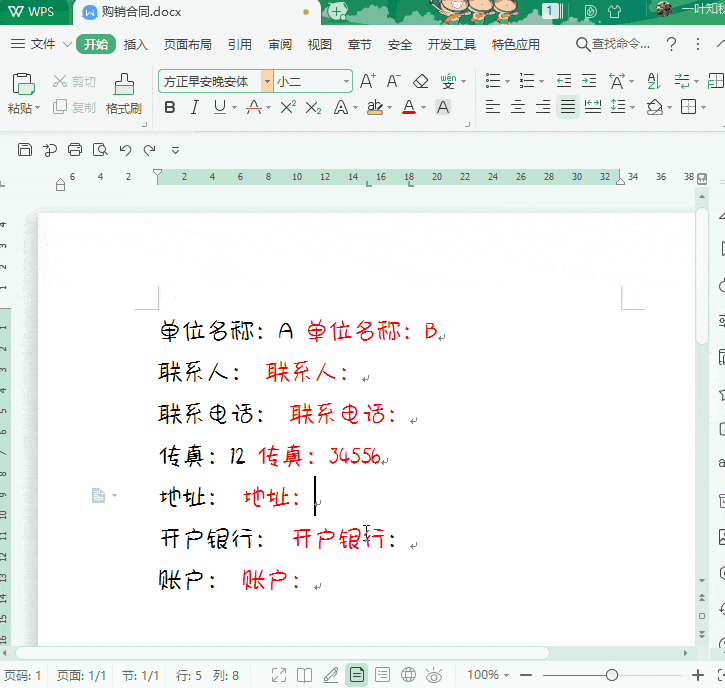Toggle italic formatting
This screenshot has width=725, height=688.
point(194,107)
